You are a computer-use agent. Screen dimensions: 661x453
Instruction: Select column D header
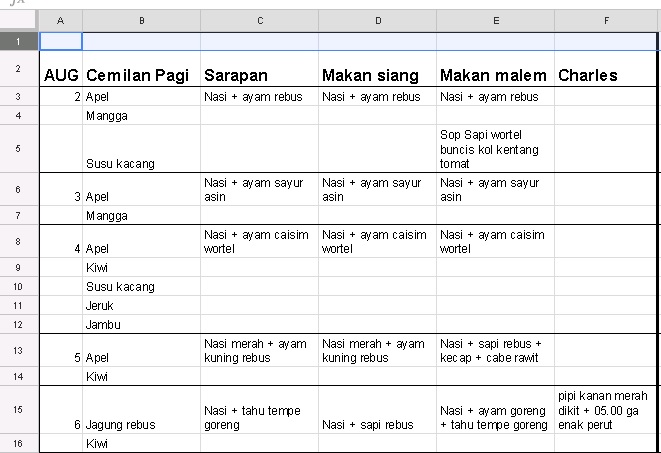[x=378, y=21]
